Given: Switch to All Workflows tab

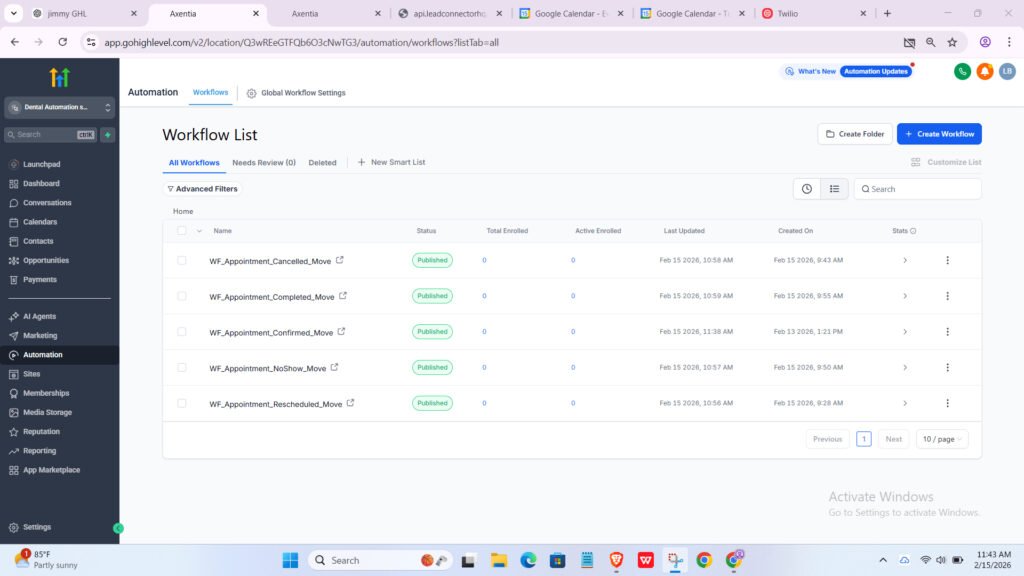Looking at the screenshot, I should [194, 163].
